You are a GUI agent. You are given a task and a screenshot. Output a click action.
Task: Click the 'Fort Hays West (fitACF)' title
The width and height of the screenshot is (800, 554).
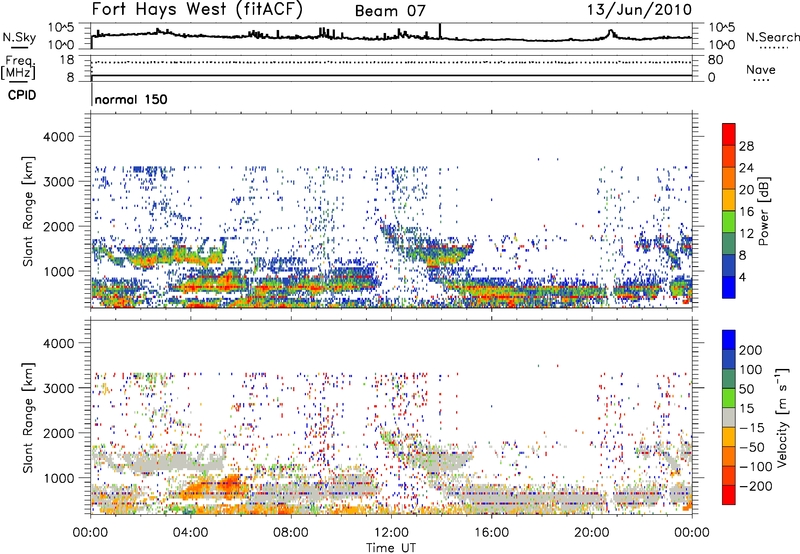(x=197, y=9)
